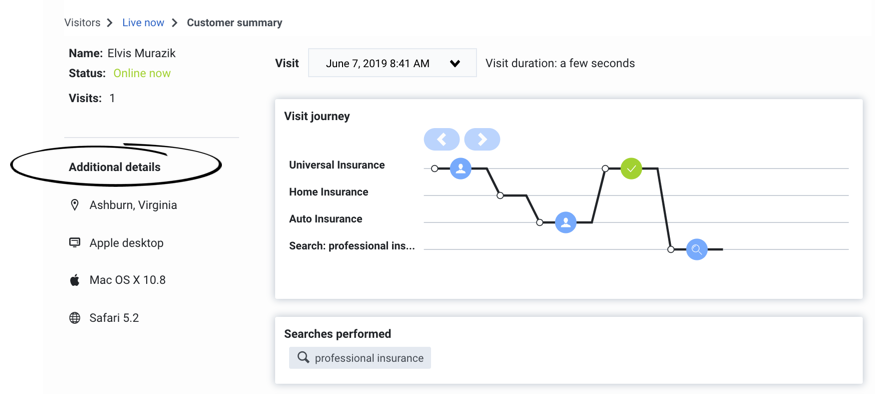875x394 pixels.
Task: Go back to Visitors breadcrumb
Action: 82,23
